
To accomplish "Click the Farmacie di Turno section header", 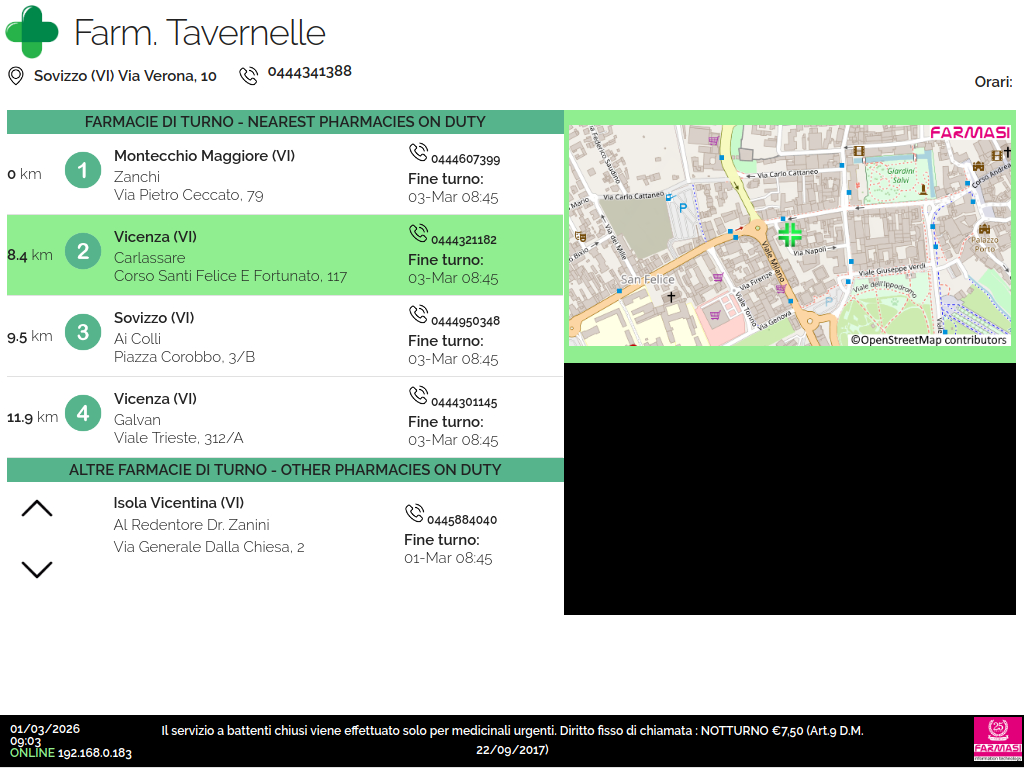I will coord(285,122).
